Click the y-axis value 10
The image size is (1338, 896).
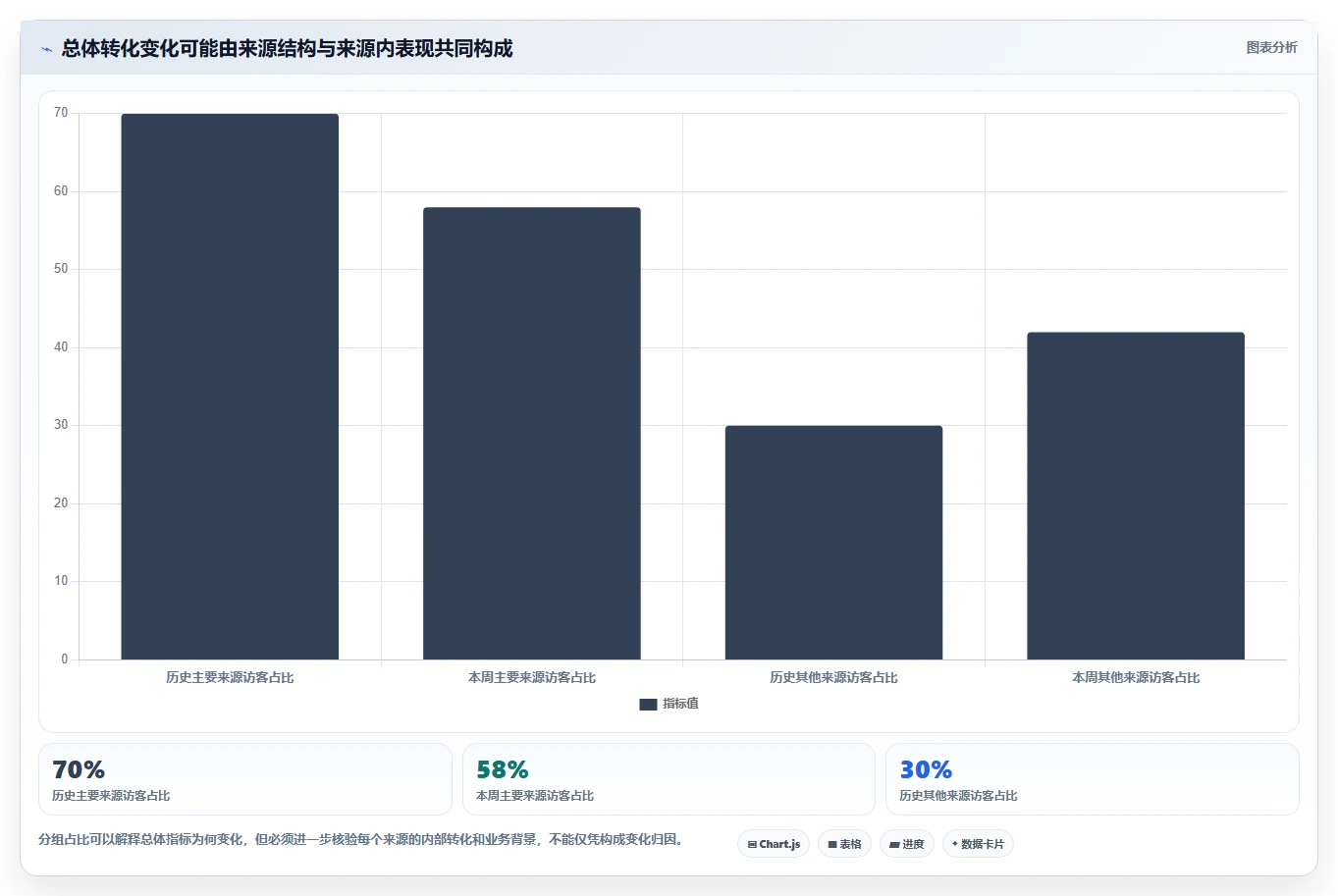pyautogui.click(x=61, y=581)
